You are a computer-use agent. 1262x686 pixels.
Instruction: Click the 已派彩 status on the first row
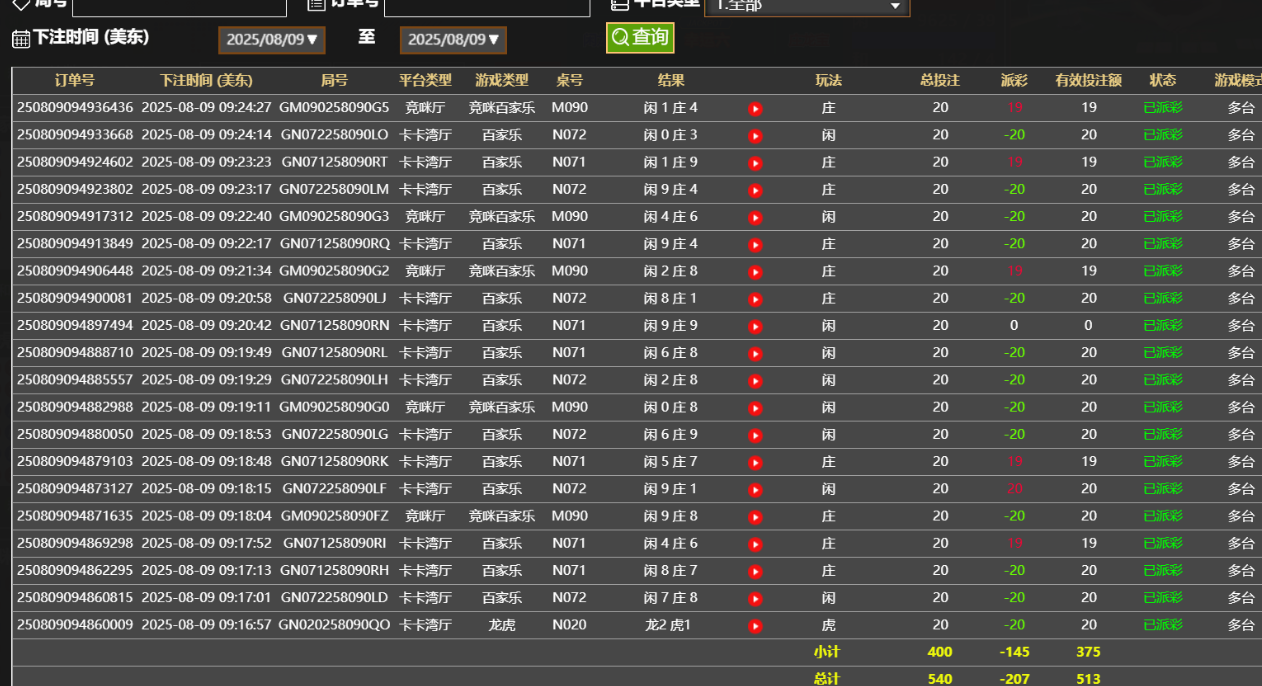pos(1162,108)
